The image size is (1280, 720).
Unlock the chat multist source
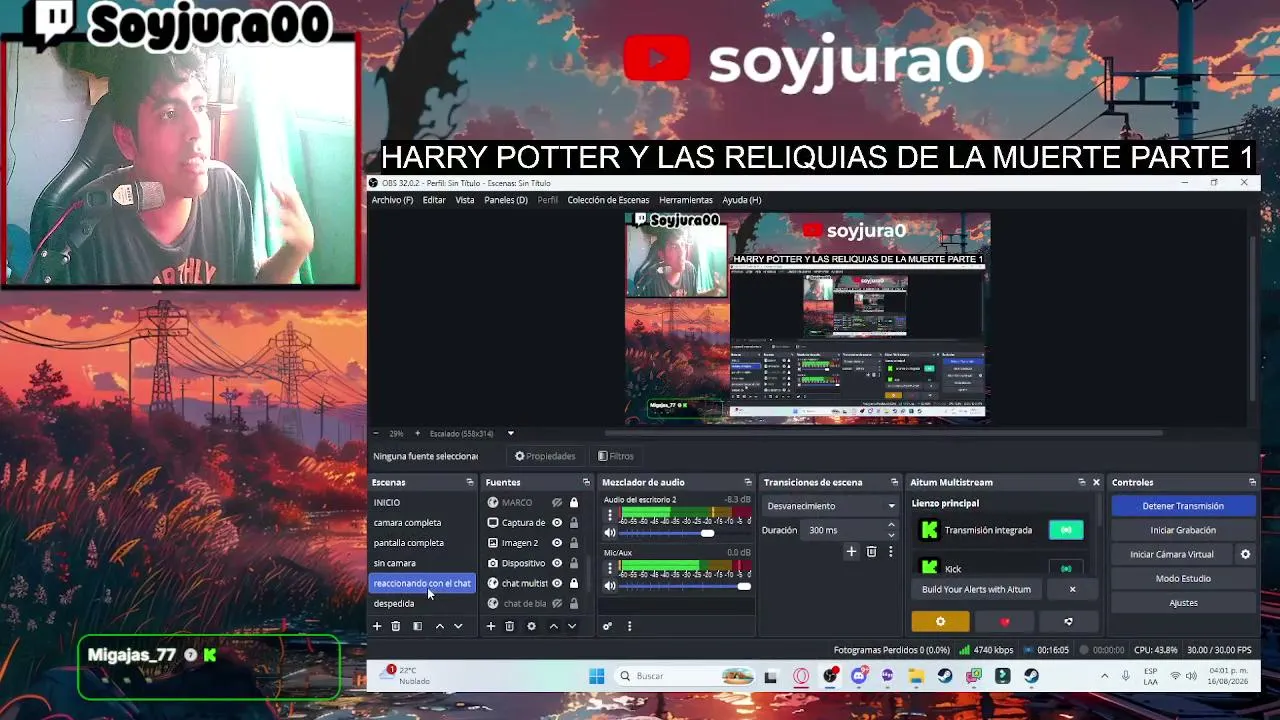[574, 583]
